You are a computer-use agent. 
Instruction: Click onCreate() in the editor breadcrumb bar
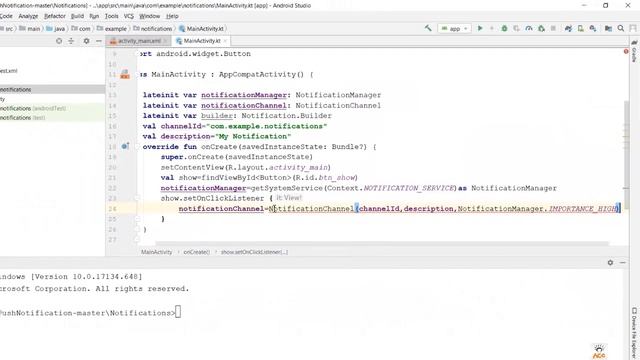[196, 252]
